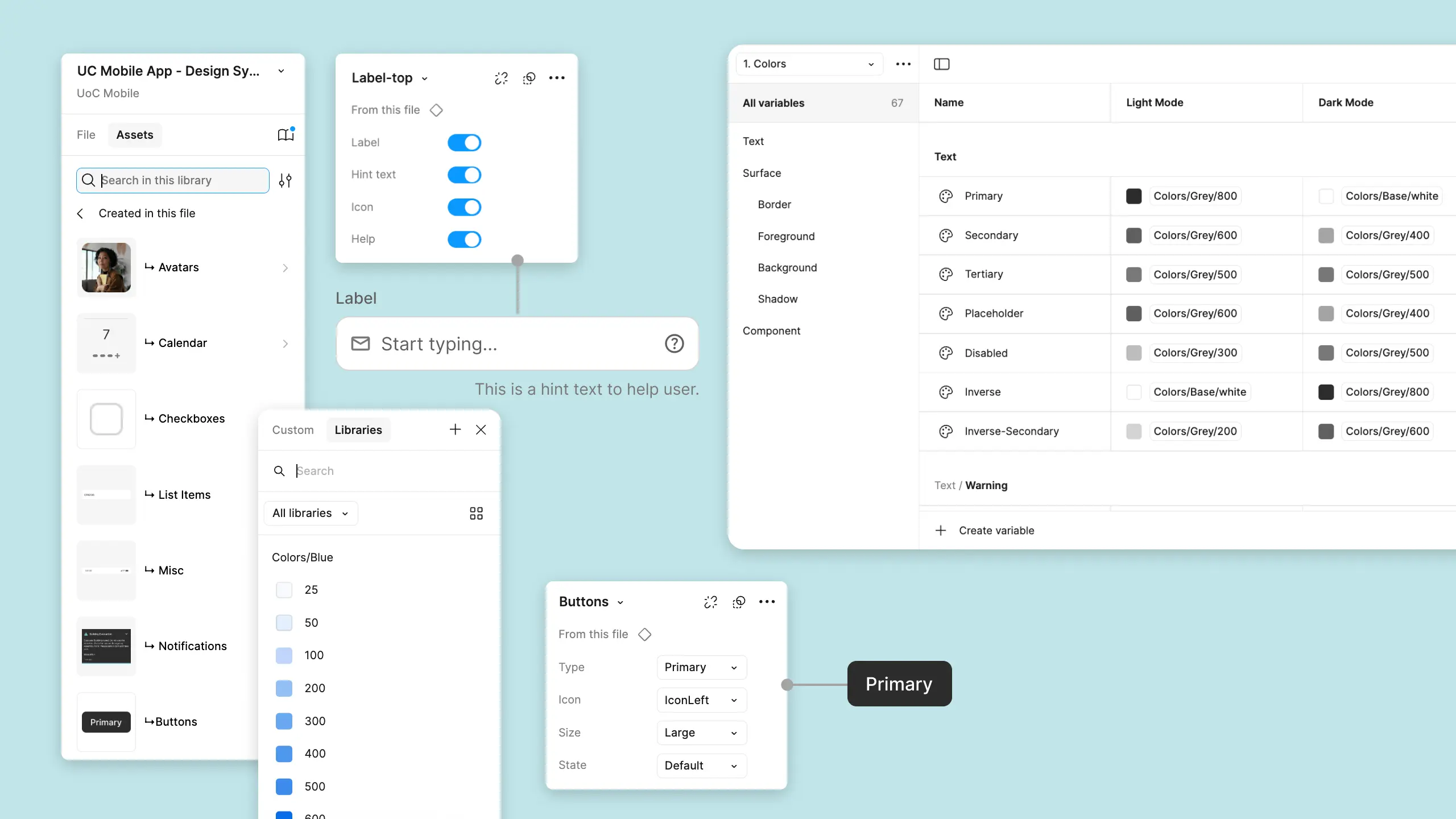Open the 1. Colors collection dropdown
The image size is (1456, 819).
pyautogui.click(x=808, y=64)
